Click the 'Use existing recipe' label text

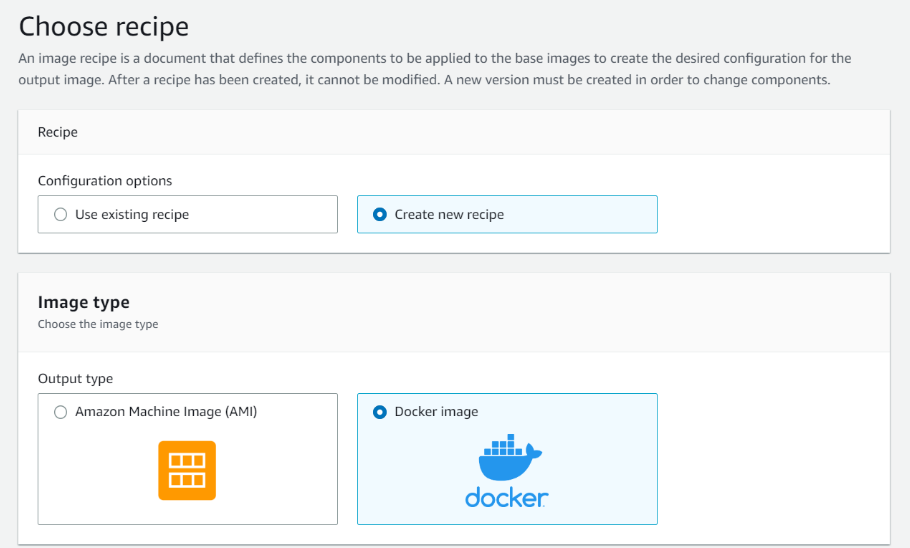[x=132, y=214]
